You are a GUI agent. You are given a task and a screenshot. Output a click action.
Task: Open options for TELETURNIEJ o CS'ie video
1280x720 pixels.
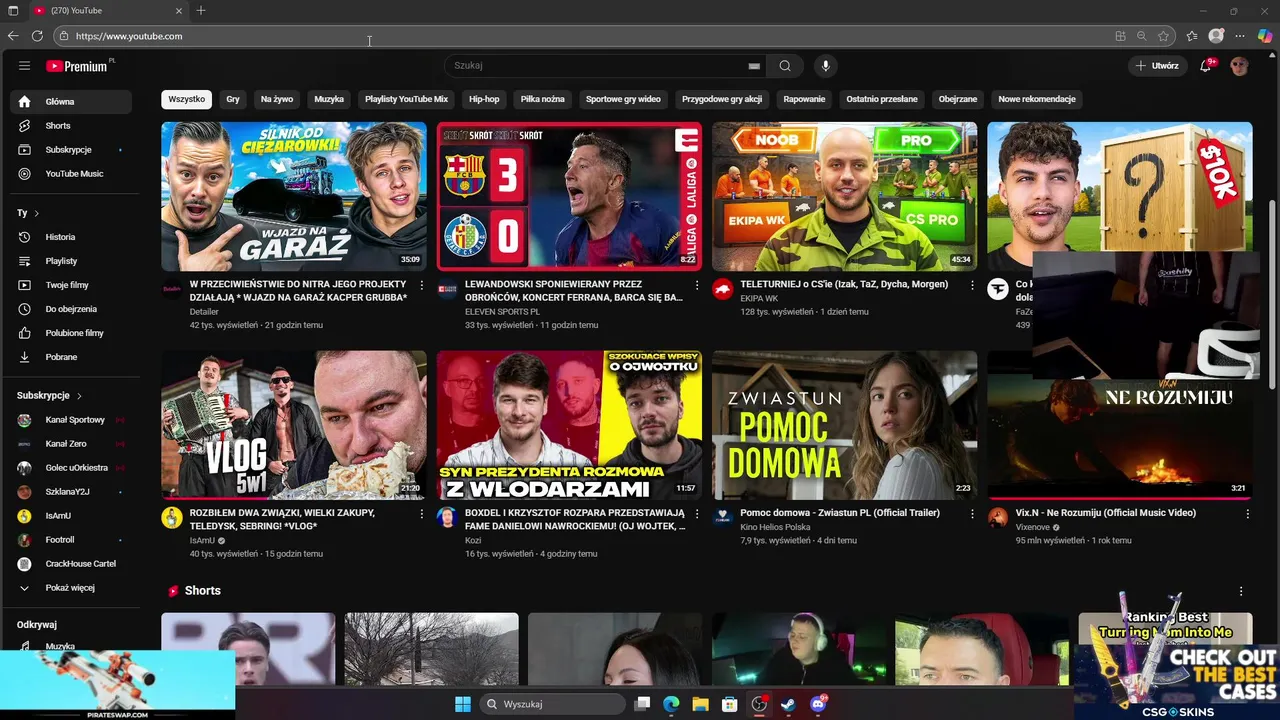[972, 285]
